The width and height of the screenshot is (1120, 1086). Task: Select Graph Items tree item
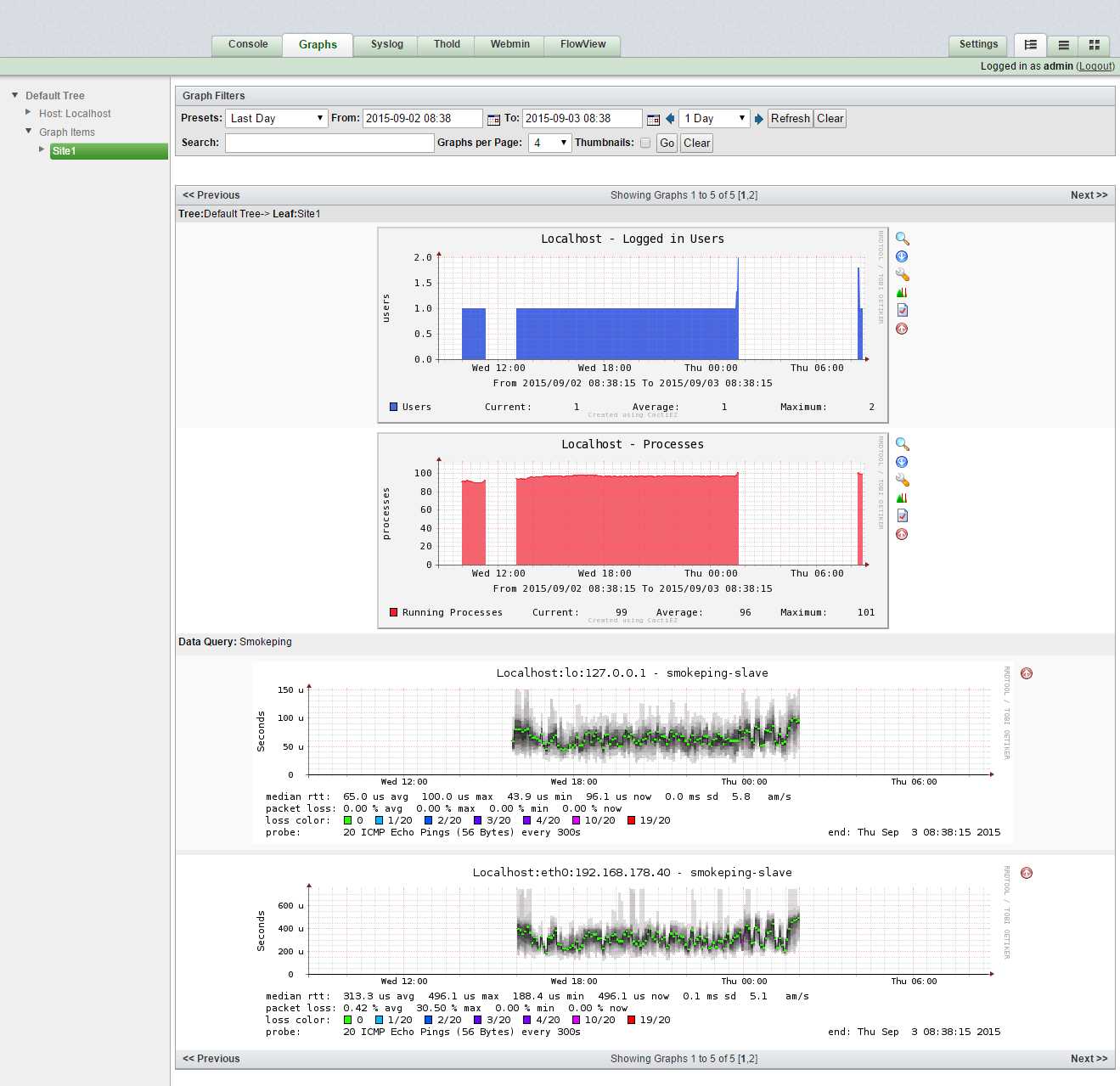67,132
